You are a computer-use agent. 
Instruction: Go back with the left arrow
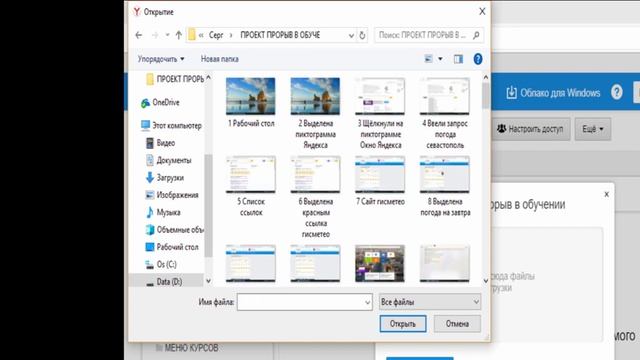coord(139,35)
